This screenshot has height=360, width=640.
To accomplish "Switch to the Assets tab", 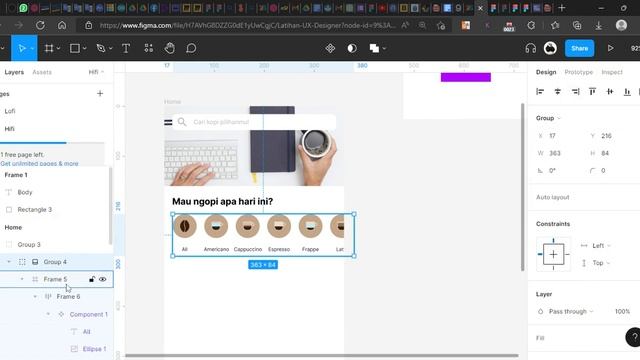I will [42, 72].
